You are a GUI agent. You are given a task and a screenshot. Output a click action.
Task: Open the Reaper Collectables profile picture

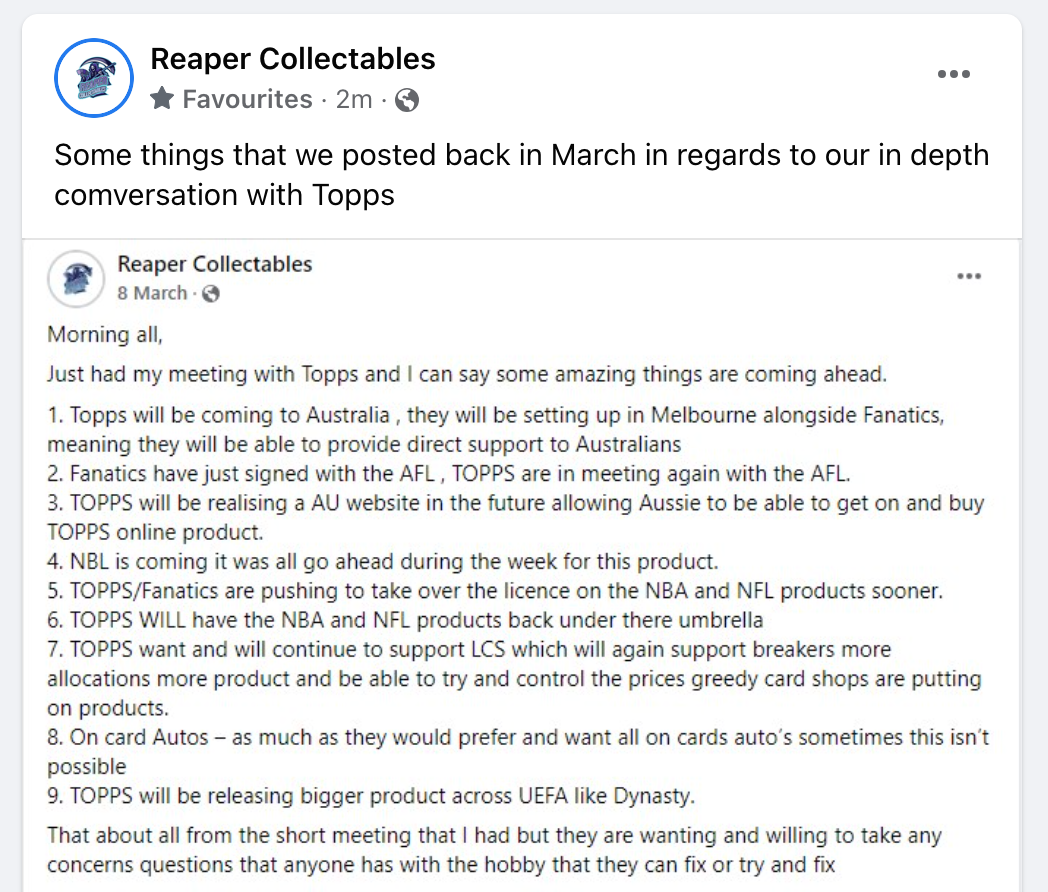click(94, 78)
